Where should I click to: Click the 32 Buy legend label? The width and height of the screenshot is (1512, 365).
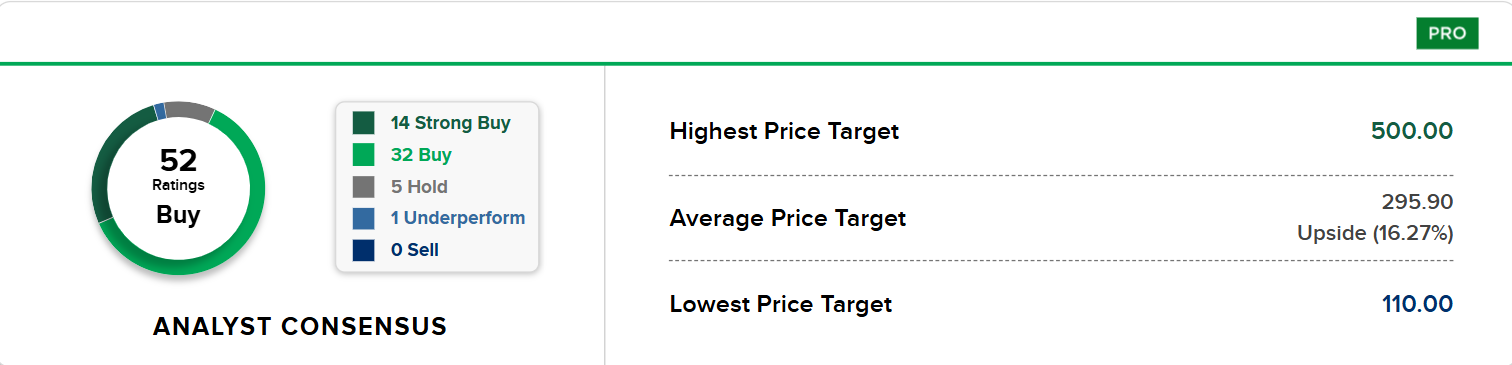[x=421, y=155]
